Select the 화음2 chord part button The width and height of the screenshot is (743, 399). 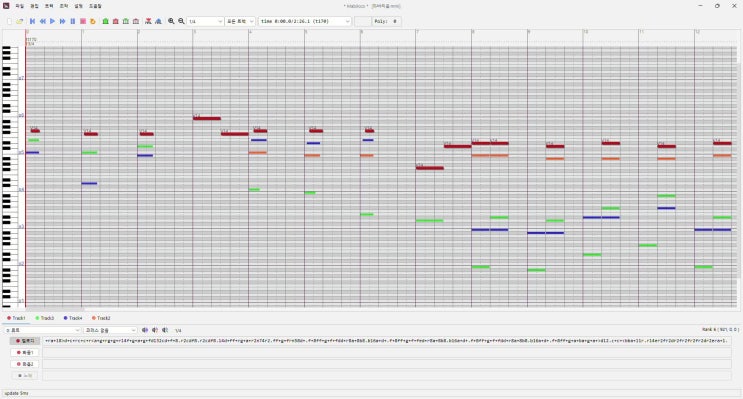(25, 364)
